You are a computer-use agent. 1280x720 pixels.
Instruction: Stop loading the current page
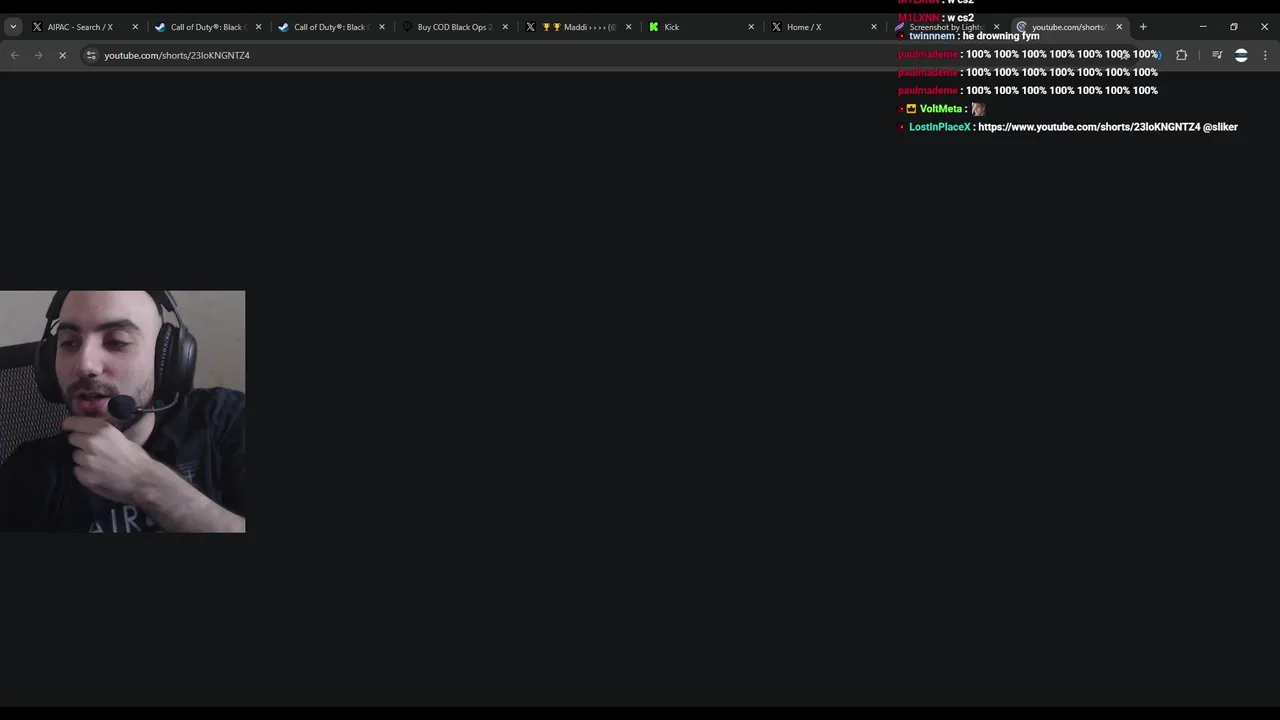click(x=62, y=55)
